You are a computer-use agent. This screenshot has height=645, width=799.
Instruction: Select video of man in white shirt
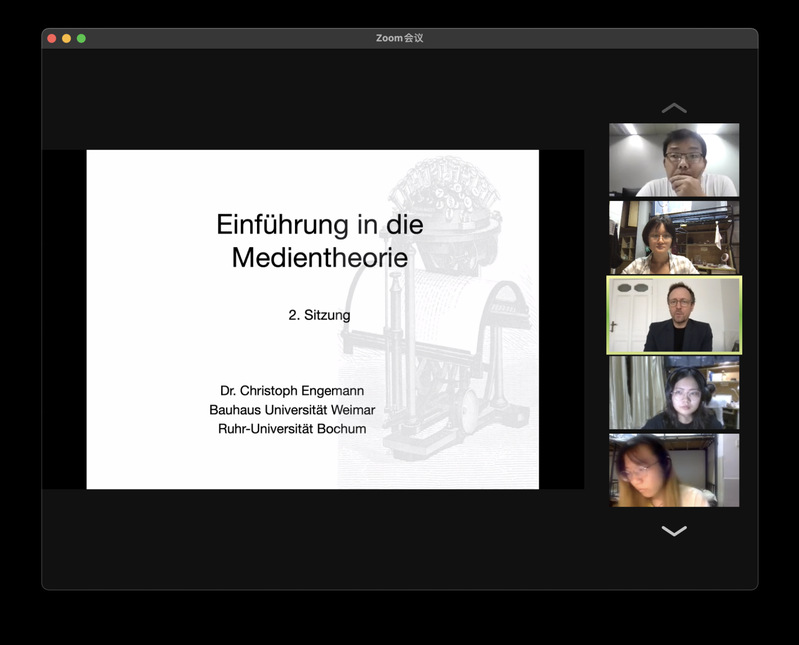pyautogui.click(x=674, y=160)
